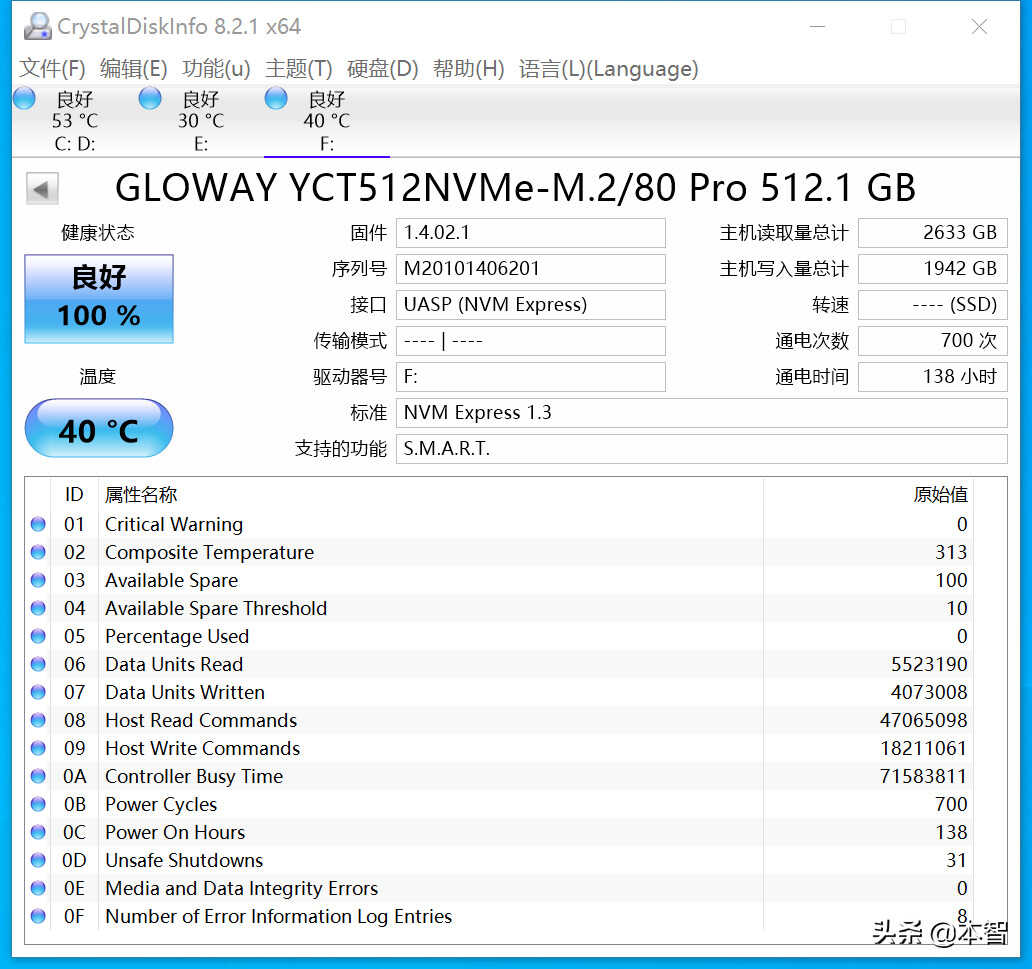Click the Host Write Commands status dot
The width and height of the screenshot is (1032, 969).
pos(38,748)
